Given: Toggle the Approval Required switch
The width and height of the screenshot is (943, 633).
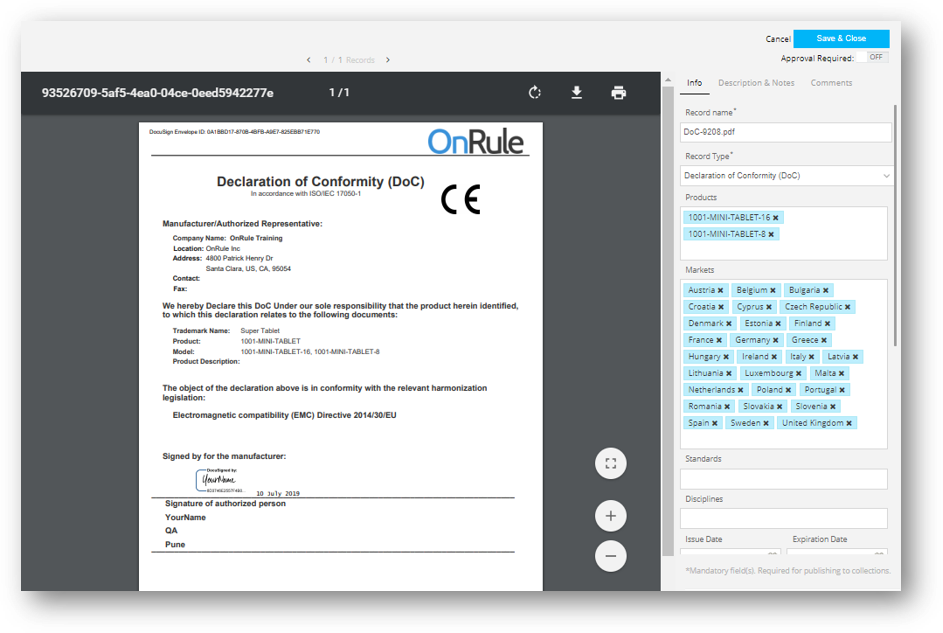Looking at the screenshot, I should [873, 57].
